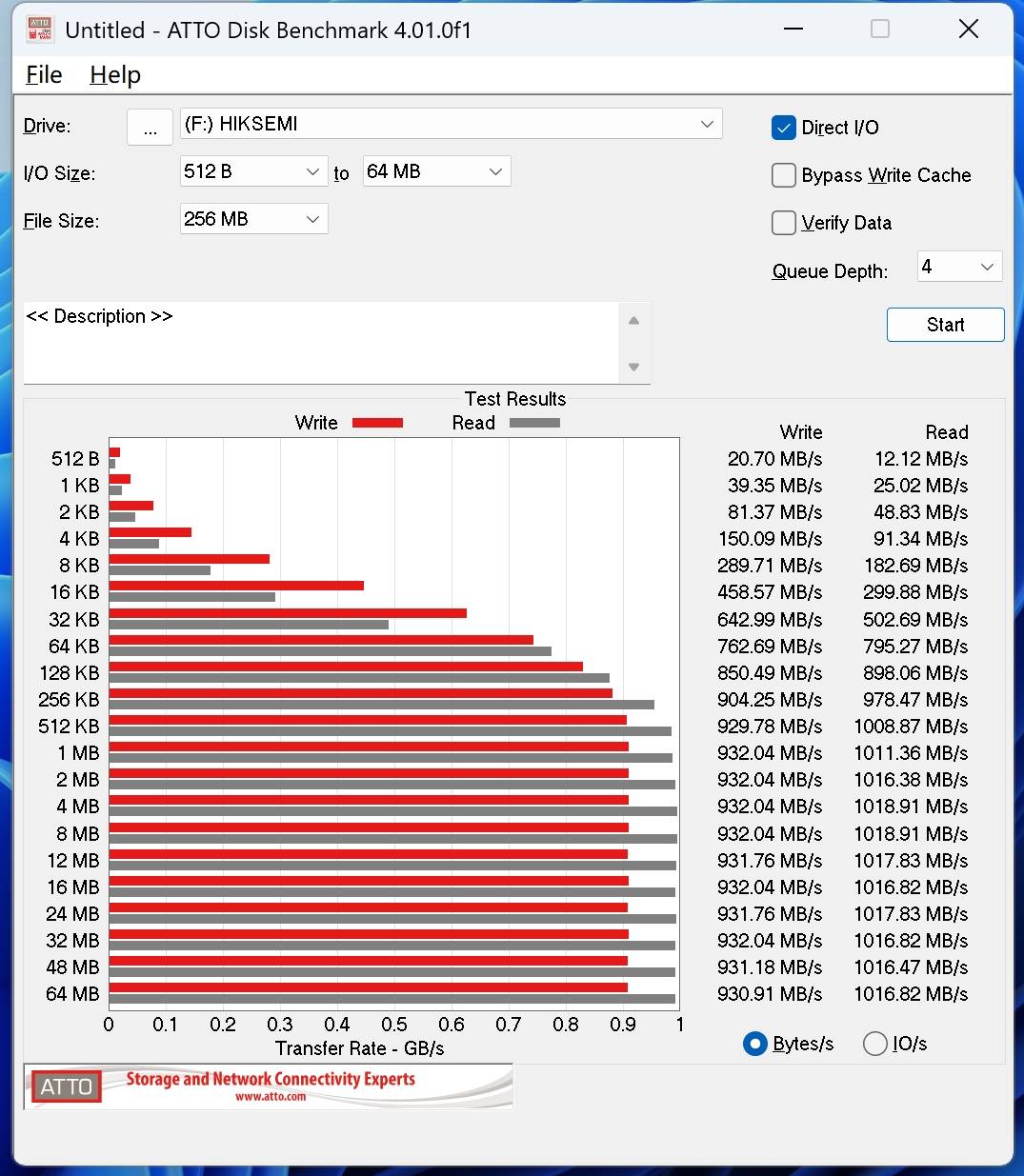Click the Read column header

[946, 432]
